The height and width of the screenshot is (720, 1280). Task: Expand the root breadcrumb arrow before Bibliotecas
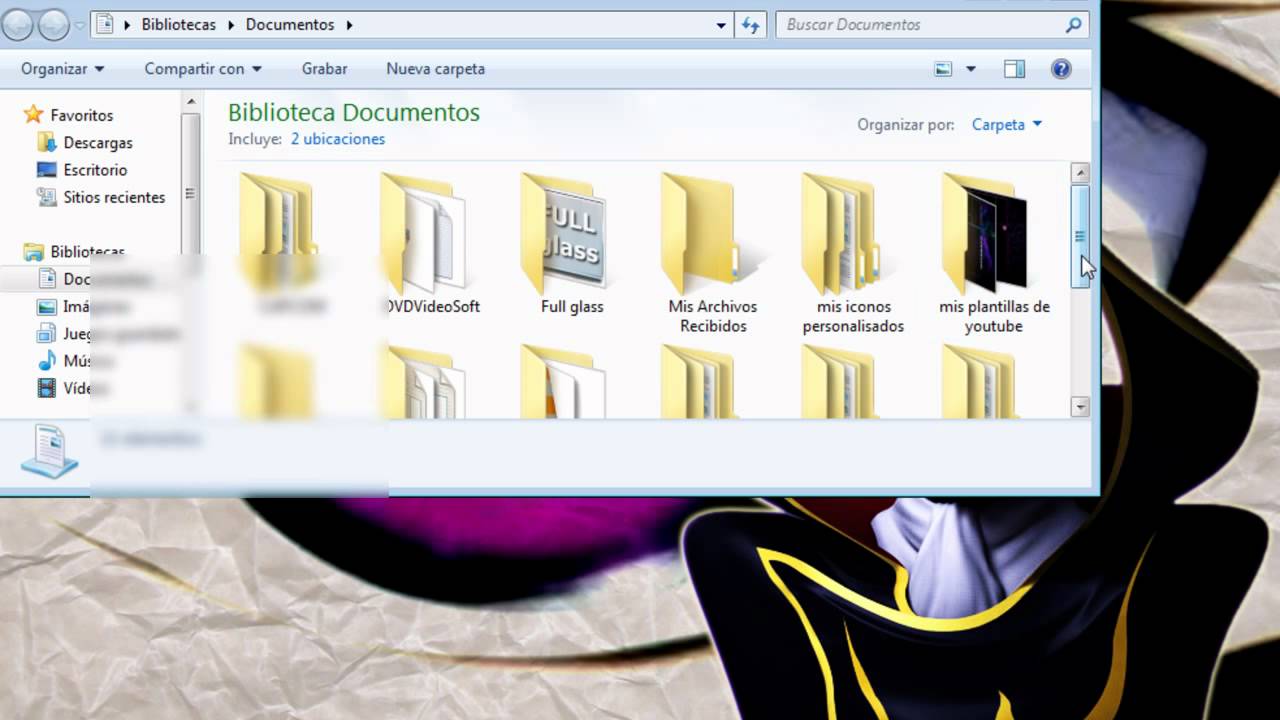tap(127, 25)
